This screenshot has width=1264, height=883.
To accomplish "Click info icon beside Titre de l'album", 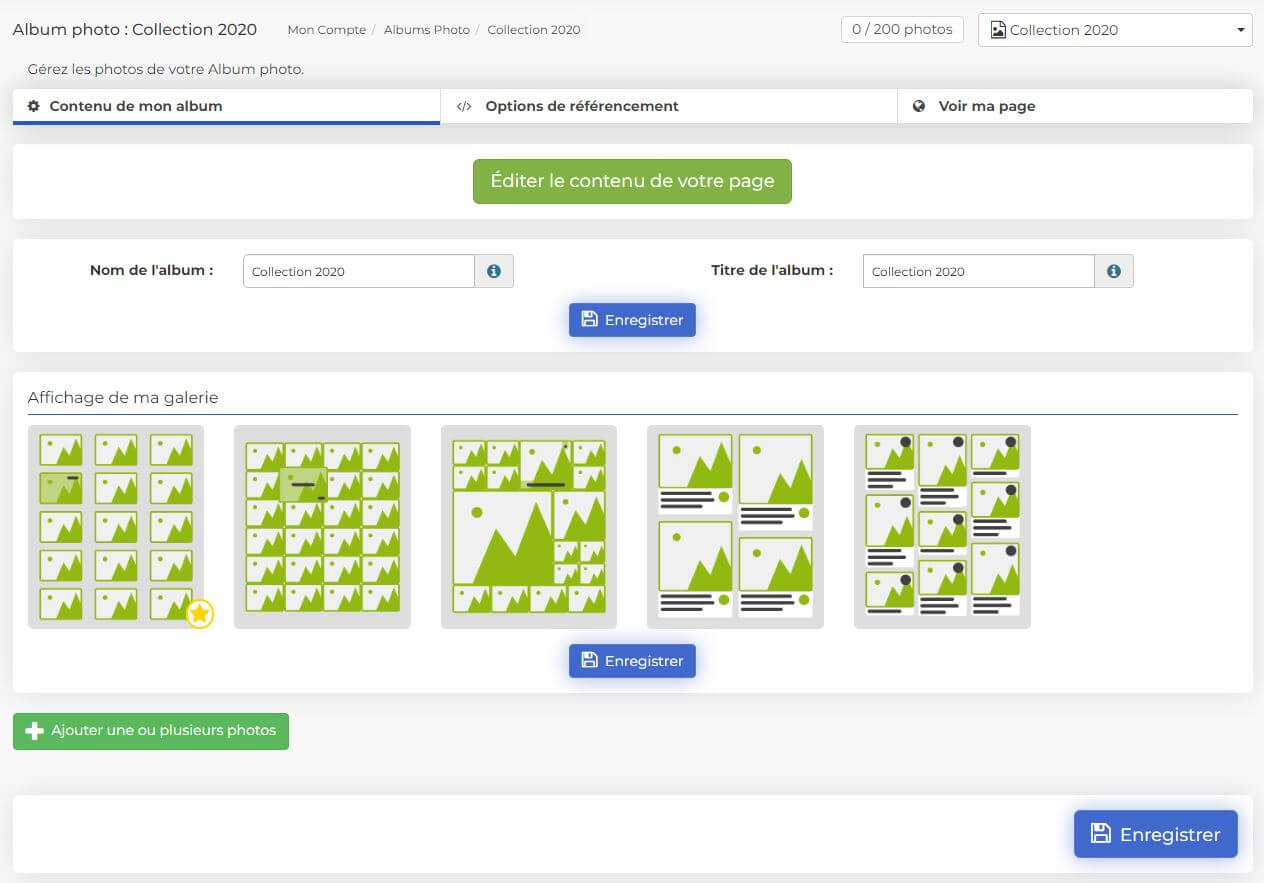I will click(1113, 271).
